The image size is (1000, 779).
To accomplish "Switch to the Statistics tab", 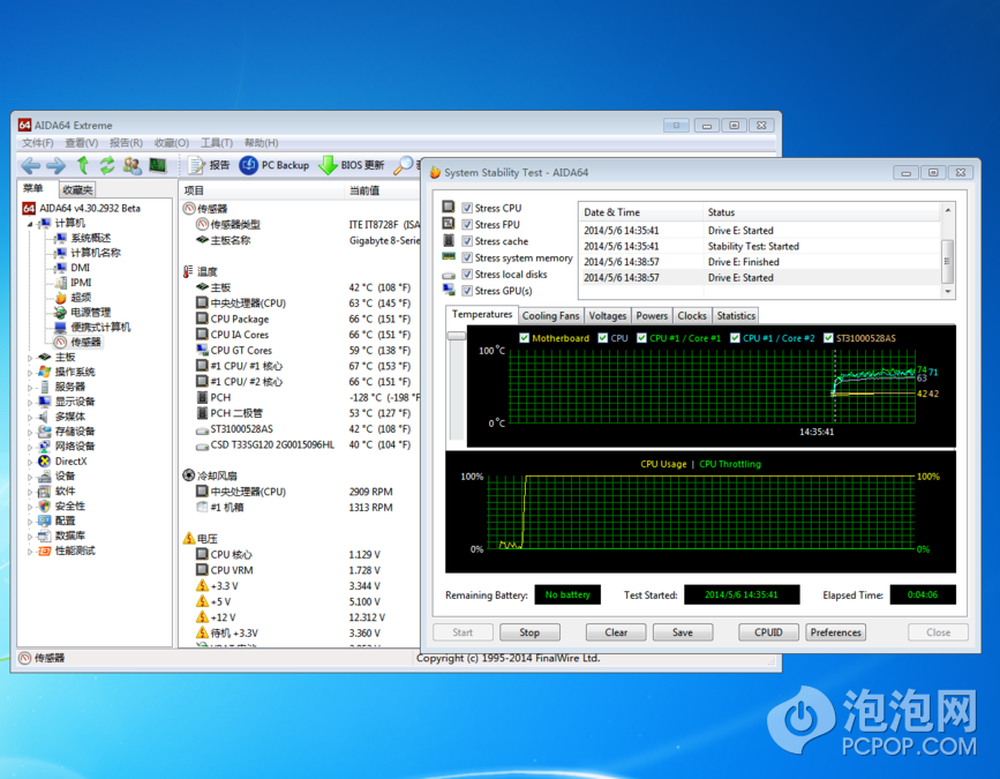I will pos(736,316).
